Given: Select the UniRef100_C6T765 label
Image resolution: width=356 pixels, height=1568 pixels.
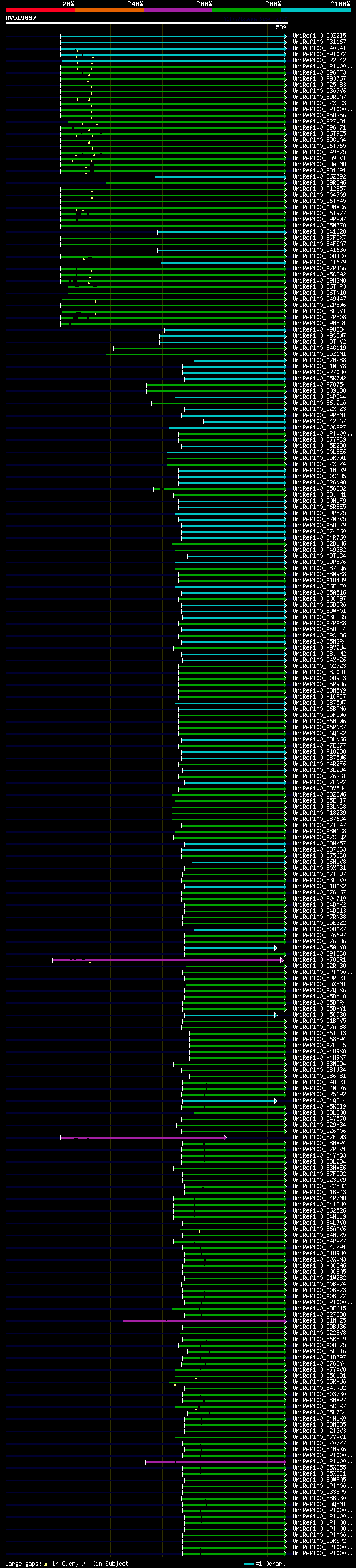Looking at the screenshot, I should pyautogui.click(x=319, y=146).
